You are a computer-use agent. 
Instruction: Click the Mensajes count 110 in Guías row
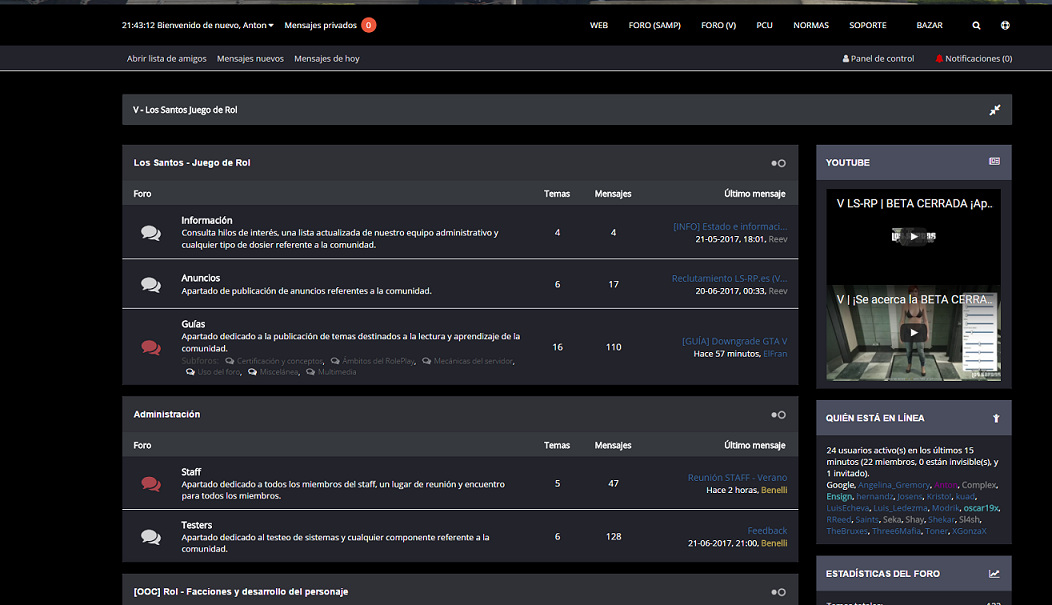click(613, 347)
